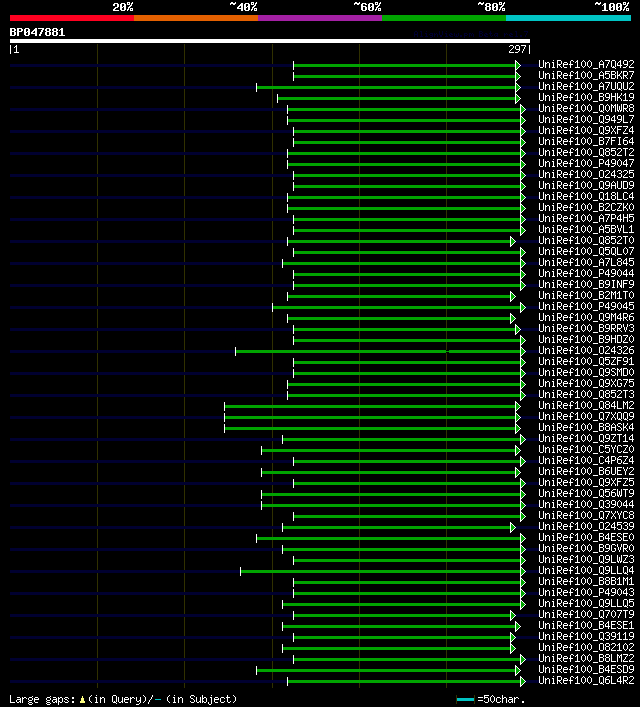Click the green alignment bar of UniRef100_Q84LM2
Viewport: 640px width, 707px height.
pos(370,406)
